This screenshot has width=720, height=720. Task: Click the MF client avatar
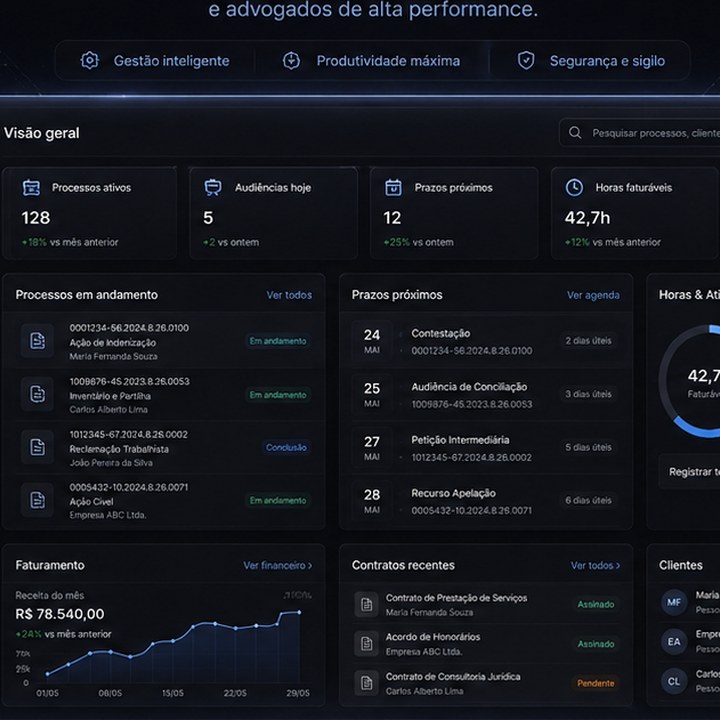[674, 602]
